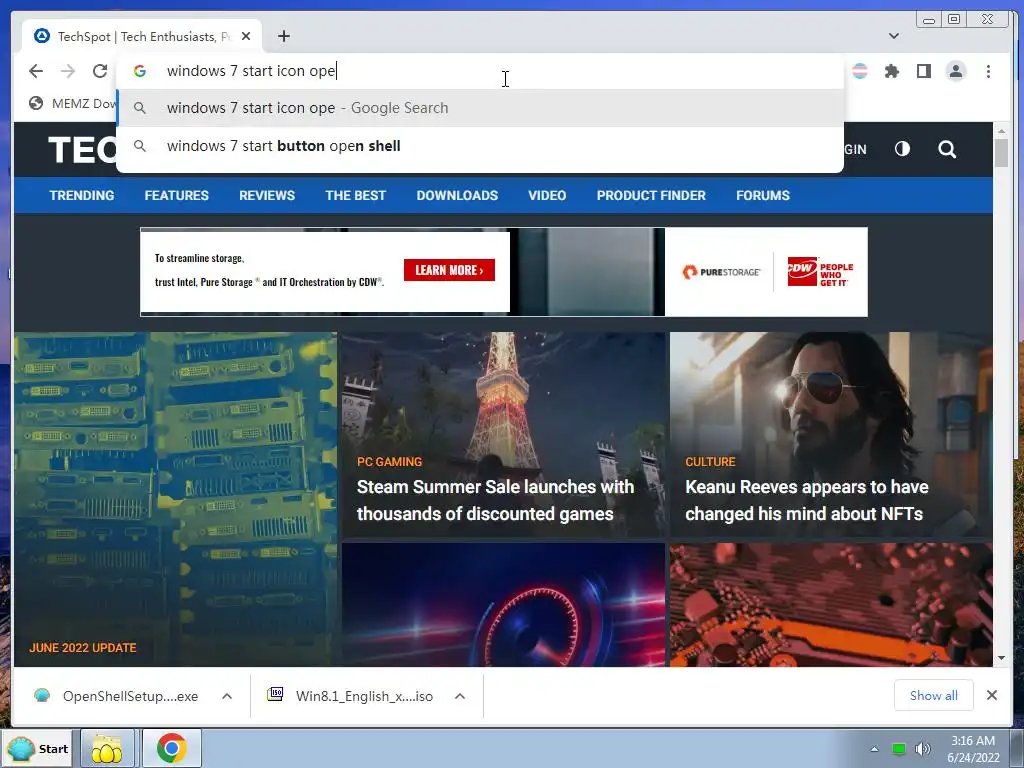Open the FEATURES section
Image resolution: width=1024 pixels, height=768 pixels.
point(176,195)
